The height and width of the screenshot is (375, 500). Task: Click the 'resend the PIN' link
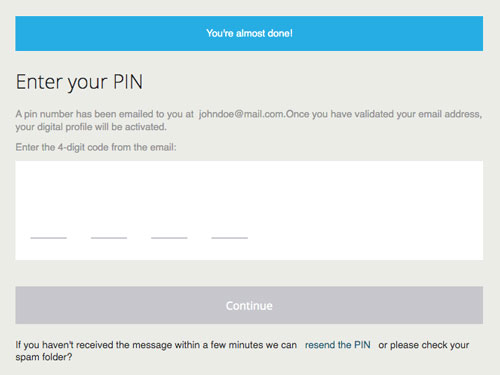click(x=338, y=345)
